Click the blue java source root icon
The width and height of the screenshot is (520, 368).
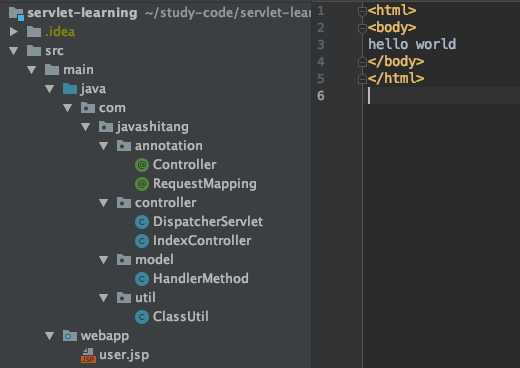point(70,89)
